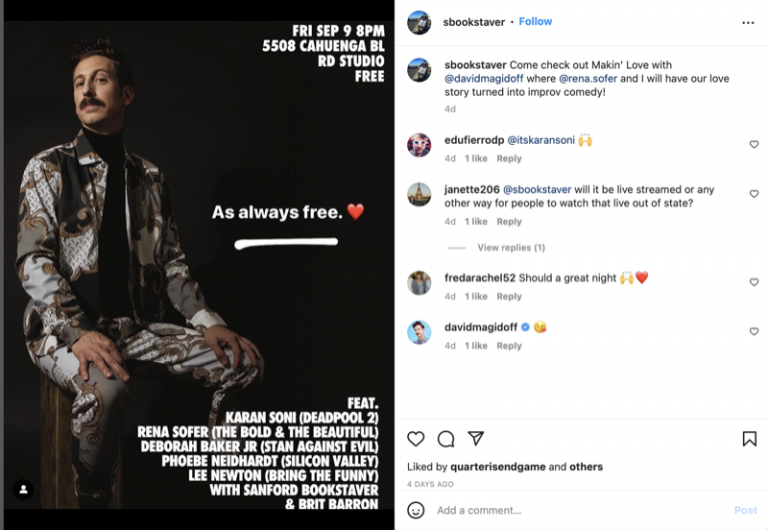View the others who liked the post
The image size is (768, 530).
(x=586, y=467)
